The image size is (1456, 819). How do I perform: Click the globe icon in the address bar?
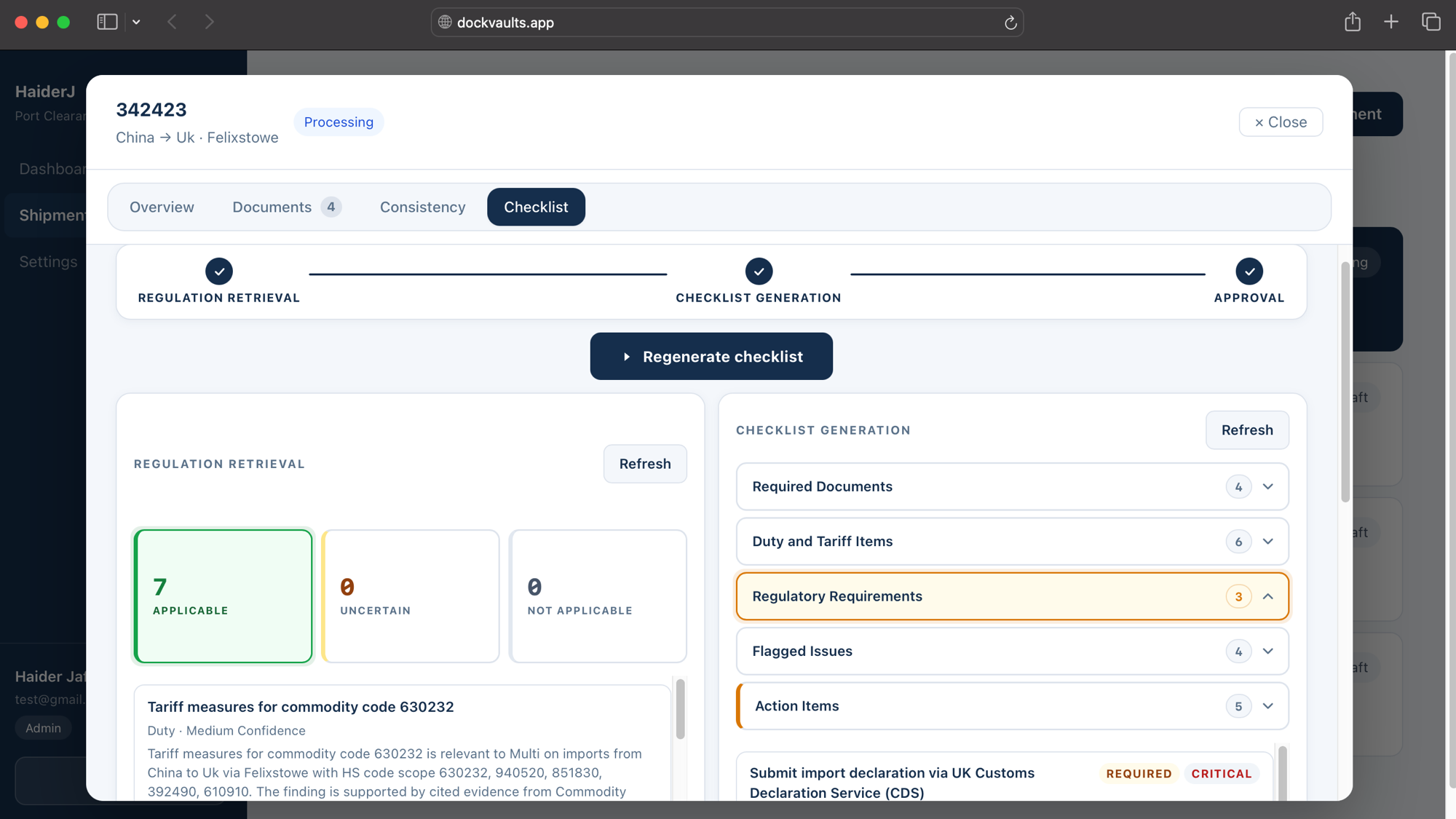(445, 22)
